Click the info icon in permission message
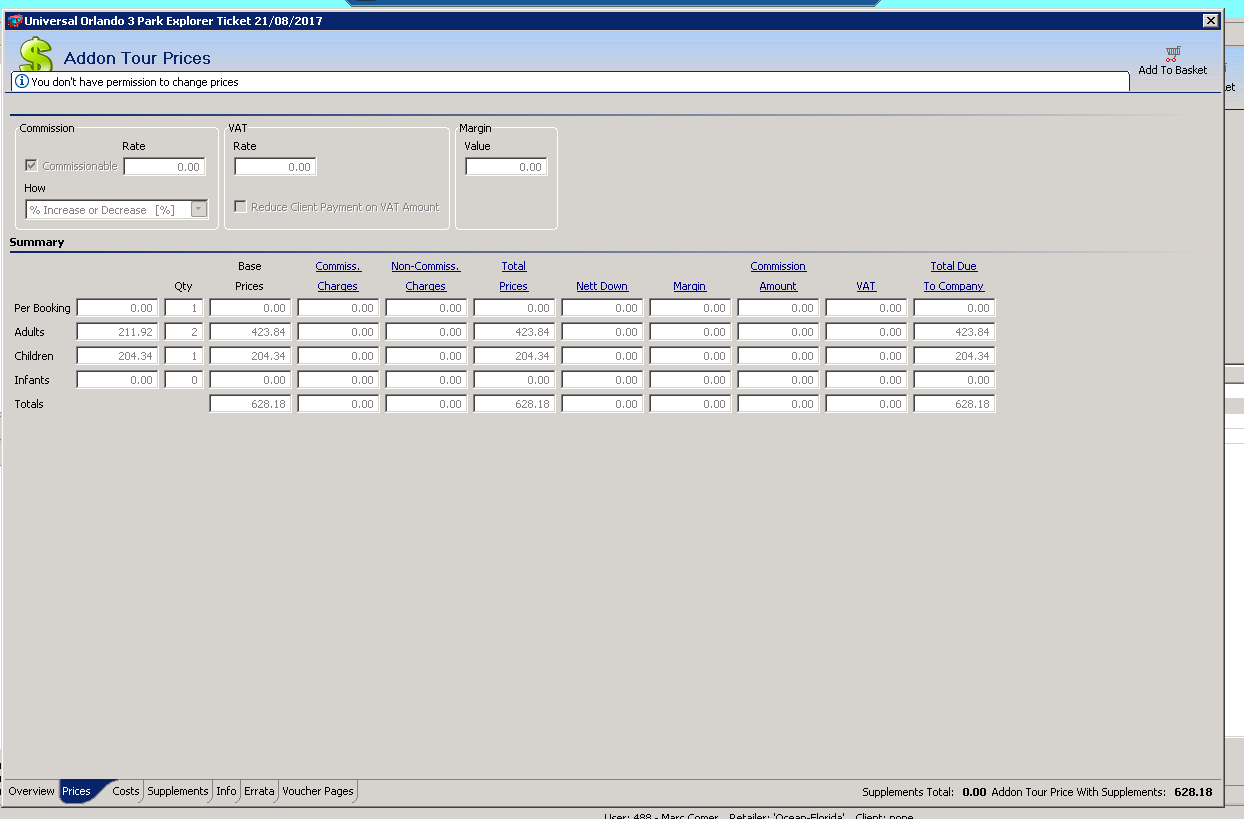Image resolution: width=1244 pixels, height=819 pixels. [21, 82]
